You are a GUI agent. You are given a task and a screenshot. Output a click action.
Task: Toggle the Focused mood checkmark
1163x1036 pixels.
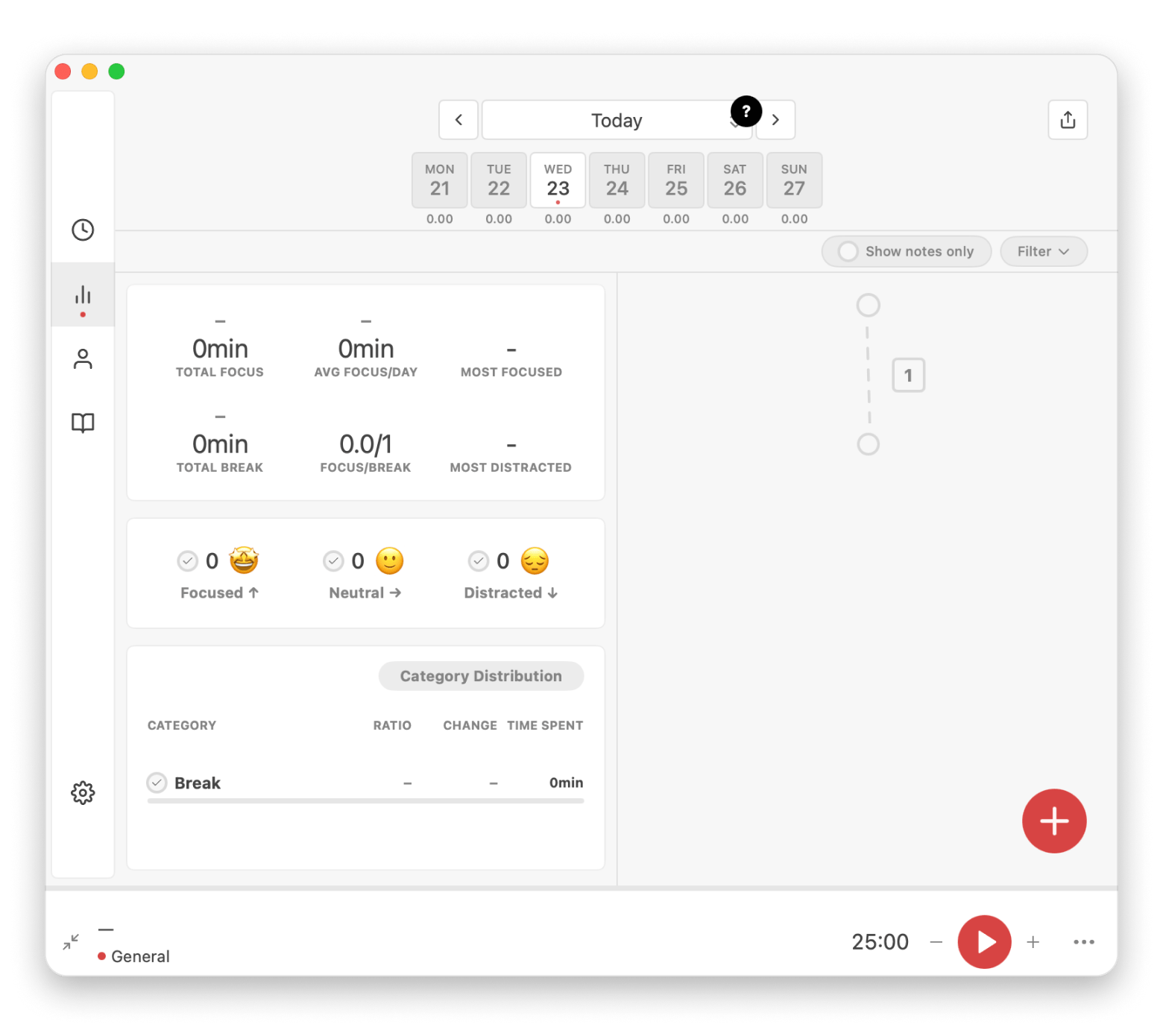coord(187,560)
